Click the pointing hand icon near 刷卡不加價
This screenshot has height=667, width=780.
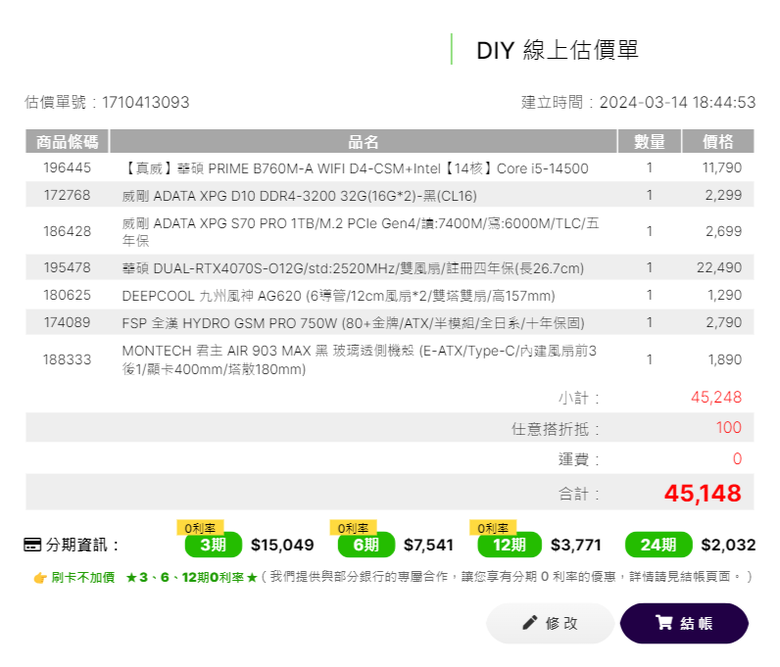40,577
